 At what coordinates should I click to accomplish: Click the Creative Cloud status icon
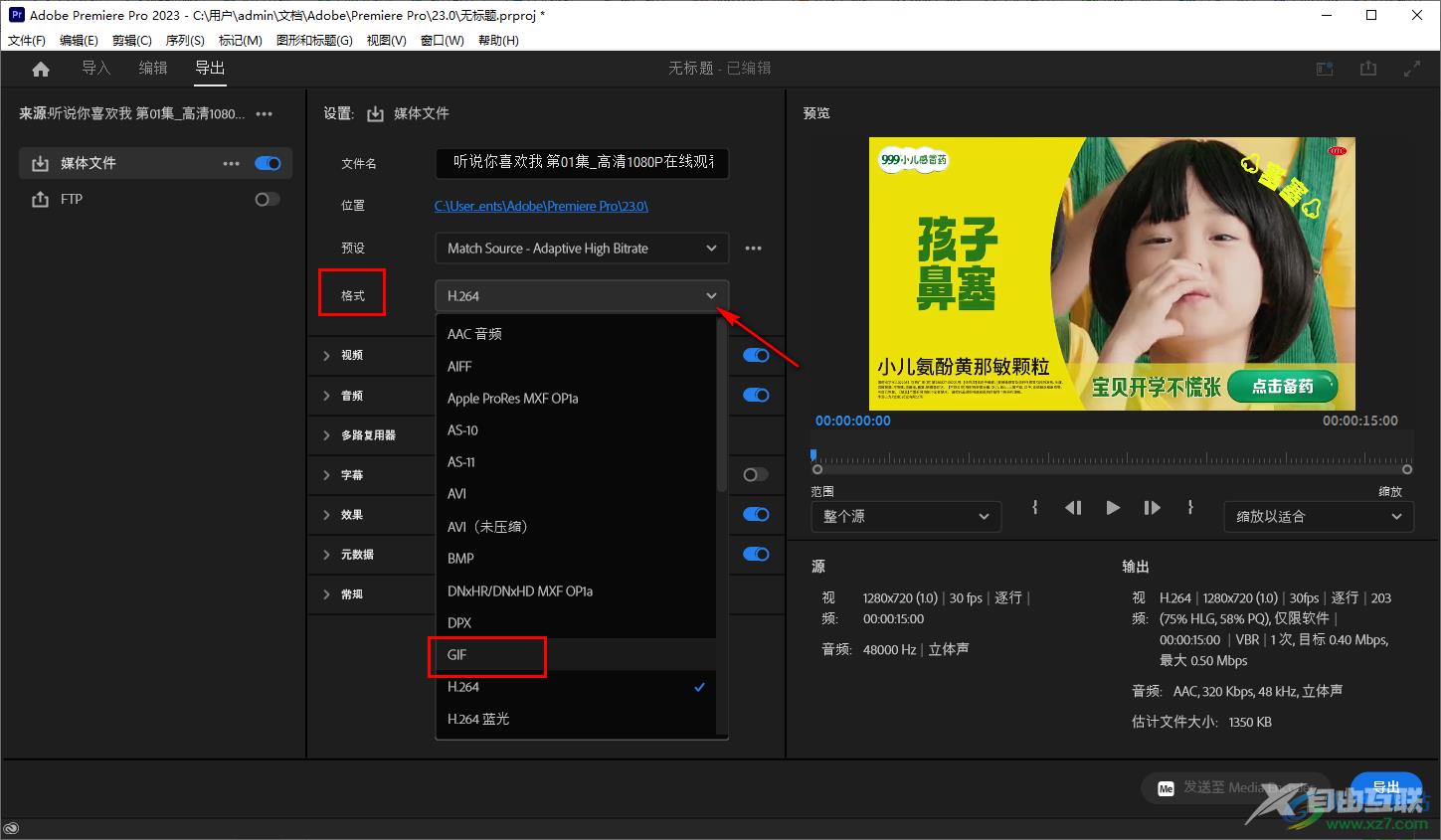click(12, 829)
